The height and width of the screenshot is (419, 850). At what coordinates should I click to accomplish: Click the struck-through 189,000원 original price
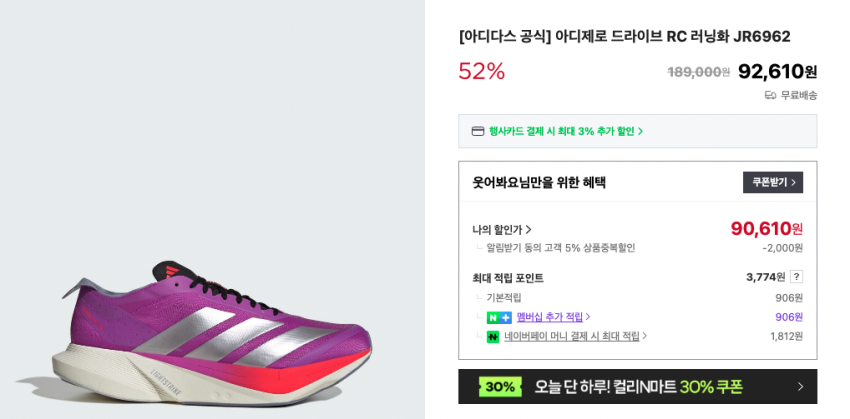tap(698, 72)
